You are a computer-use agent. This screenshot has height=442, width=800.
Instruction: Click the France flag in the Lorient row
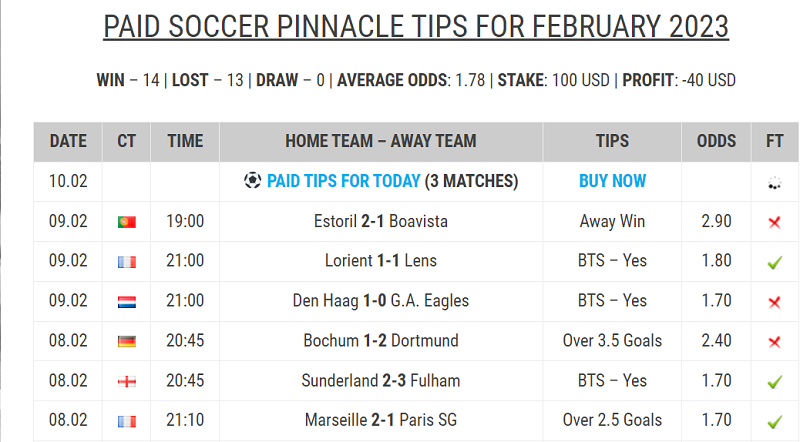(x=127, y=262)
